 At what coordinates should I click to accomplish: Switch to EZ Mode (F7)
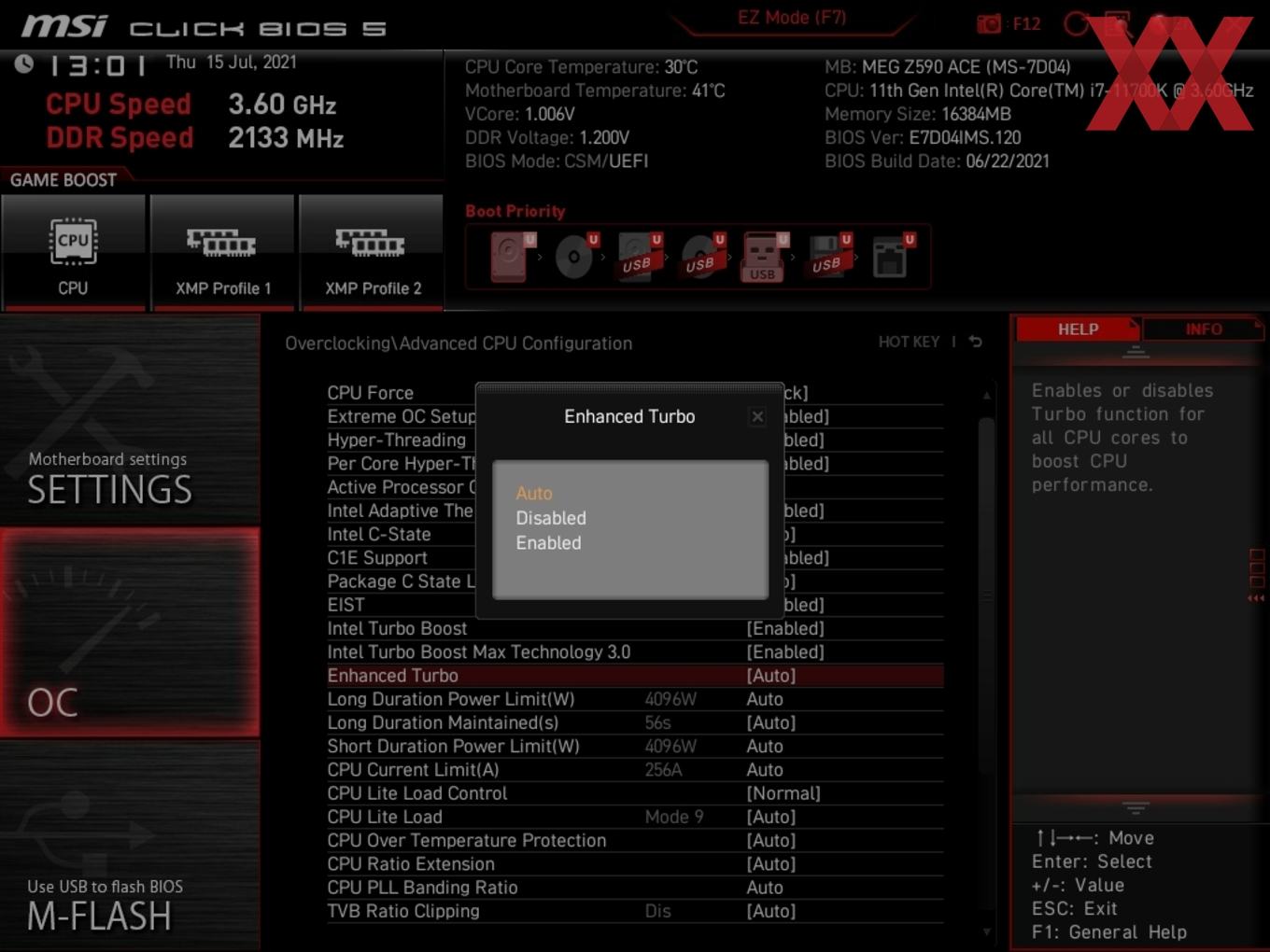point(792,18)
